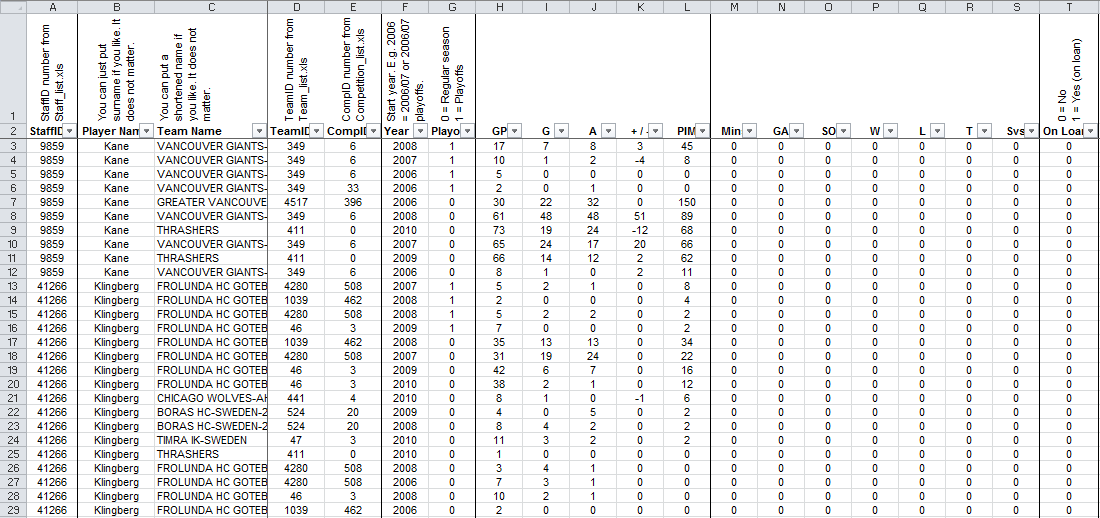Screen dimensions: 1100x518
Task: Select +/- value 51 in row 8
Action: click(x=640, y=216)
